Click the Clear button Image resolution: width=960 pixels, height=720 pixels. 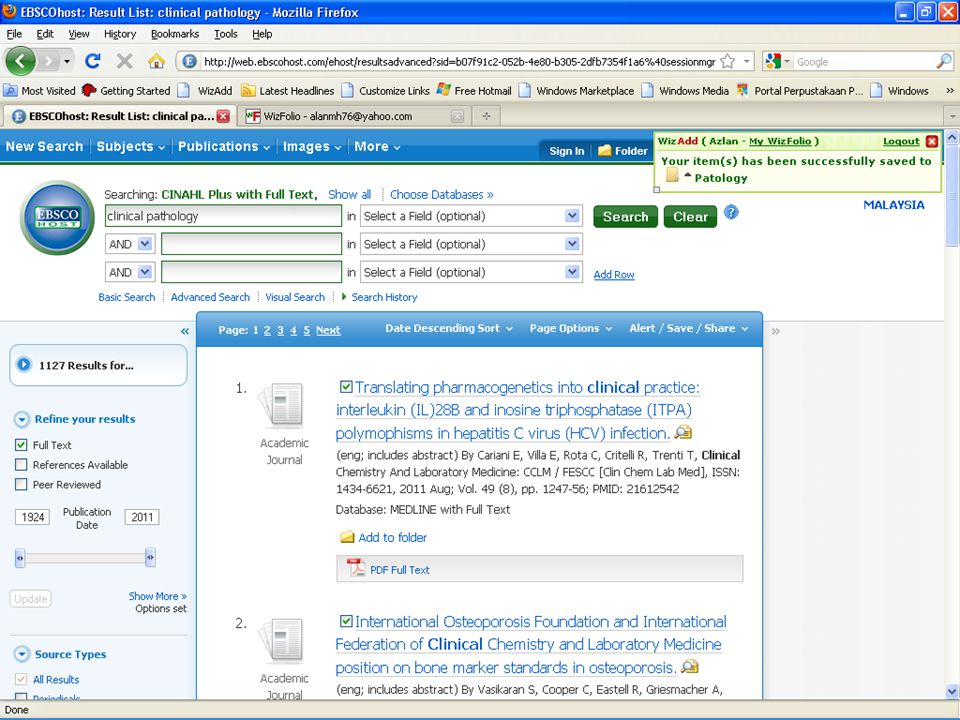coord(690,217)
